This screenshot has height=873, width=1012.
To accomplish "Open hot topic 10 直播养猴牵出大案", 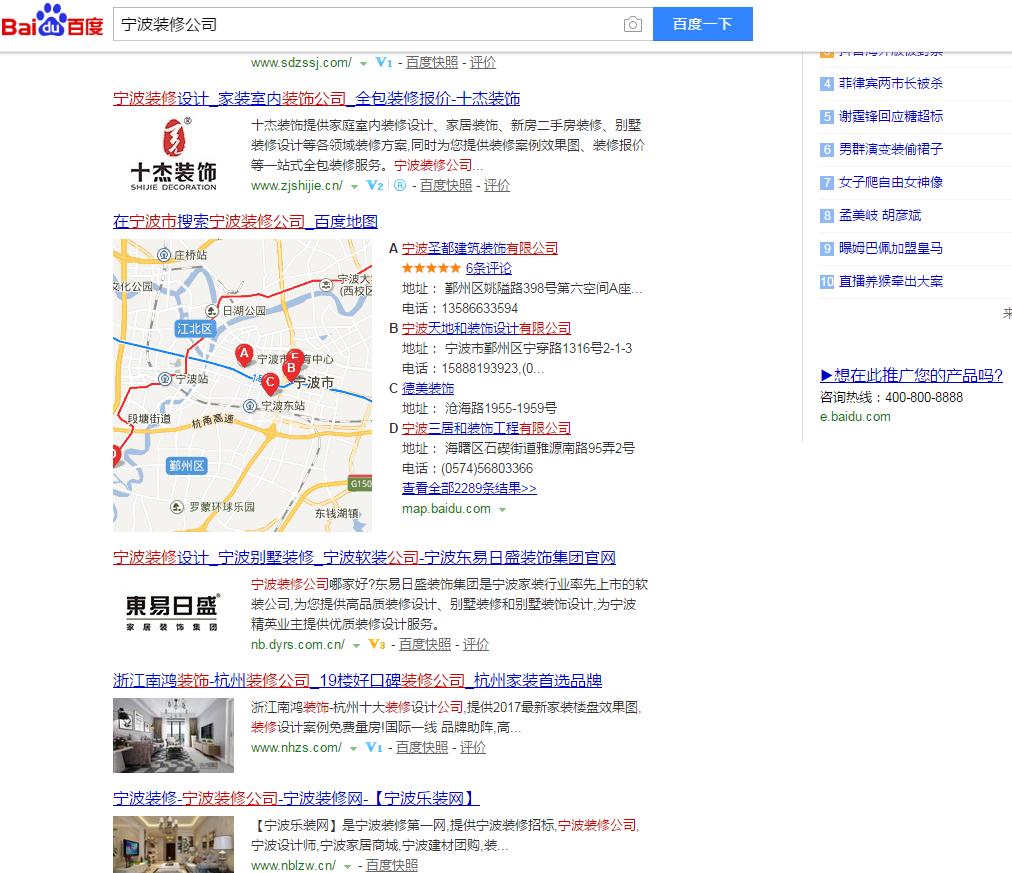I will click(891, 281).
